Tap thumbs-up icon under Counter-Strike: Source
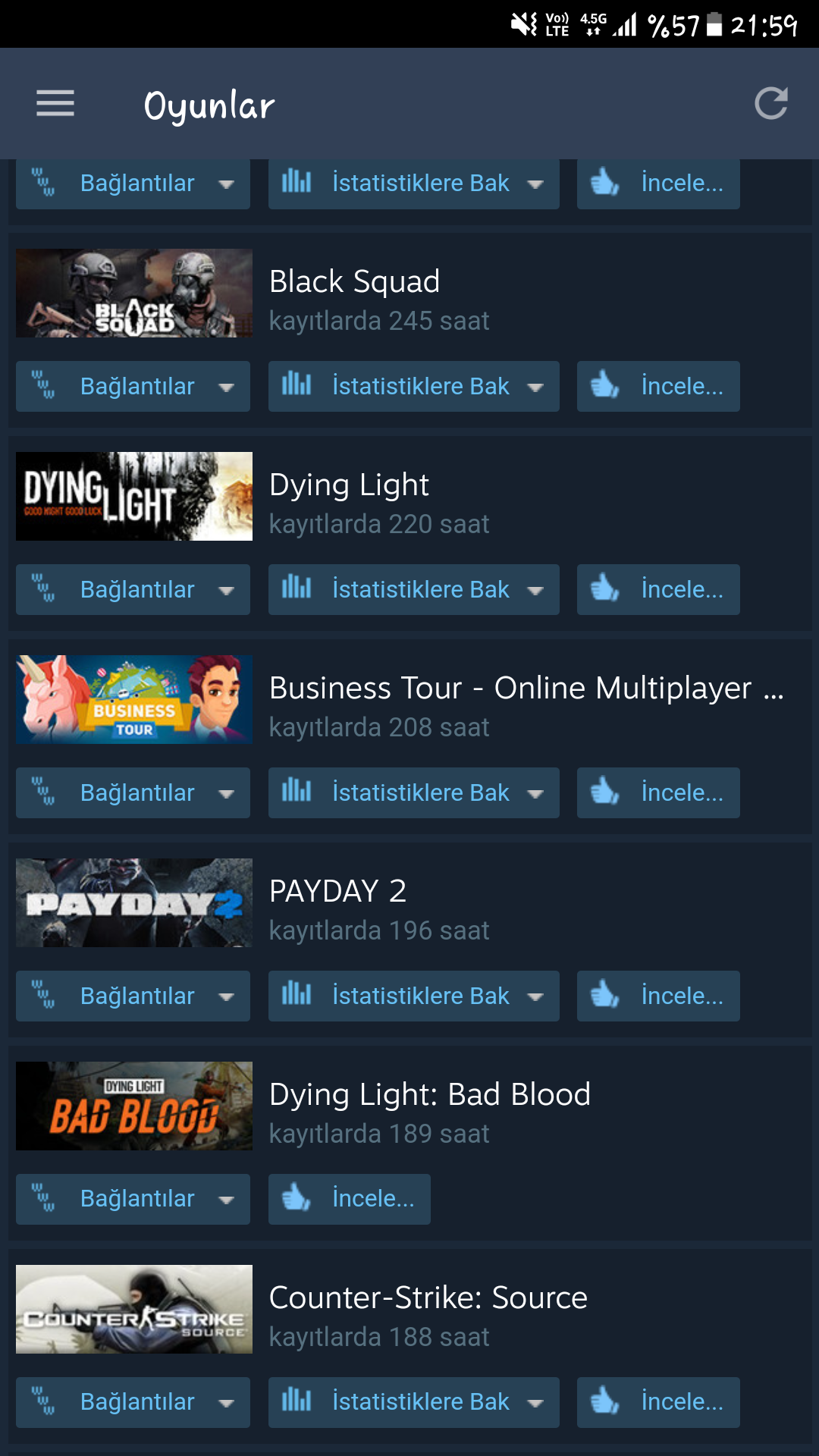 (x=604, y=1401)
